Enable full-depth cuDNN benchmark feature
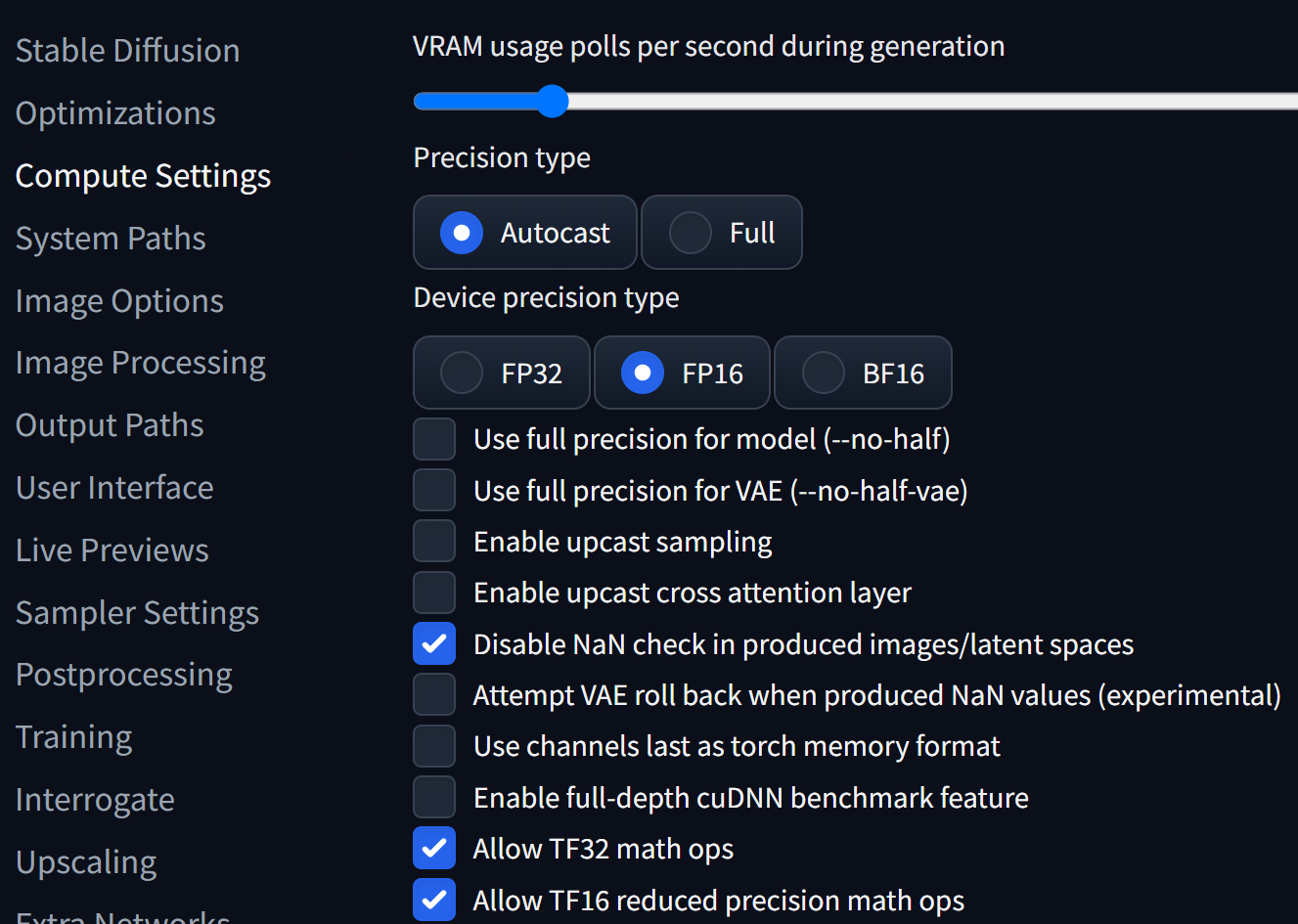This screenshot has height=924, width=1298. pos(434,797)
